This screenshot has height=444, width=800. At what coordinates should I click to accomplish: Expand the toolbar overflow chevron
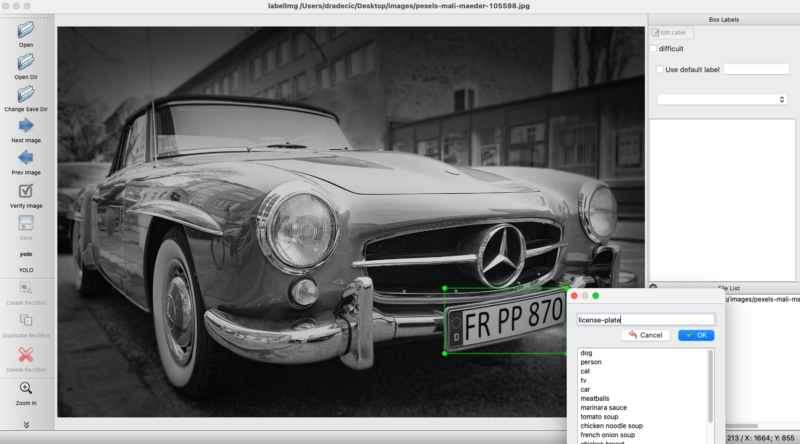click(26, 424)
